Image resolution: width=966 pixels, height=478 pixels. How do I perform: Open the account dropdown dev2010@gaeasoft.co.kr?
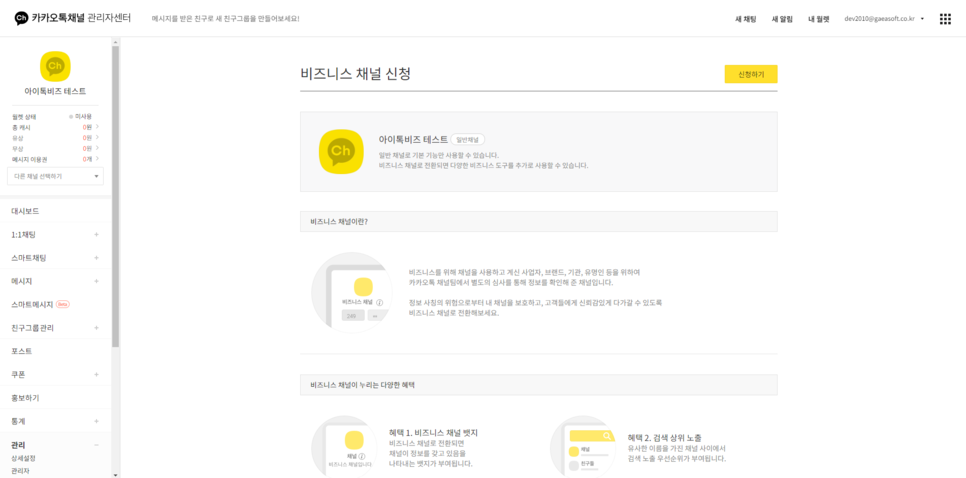point(885,19)
